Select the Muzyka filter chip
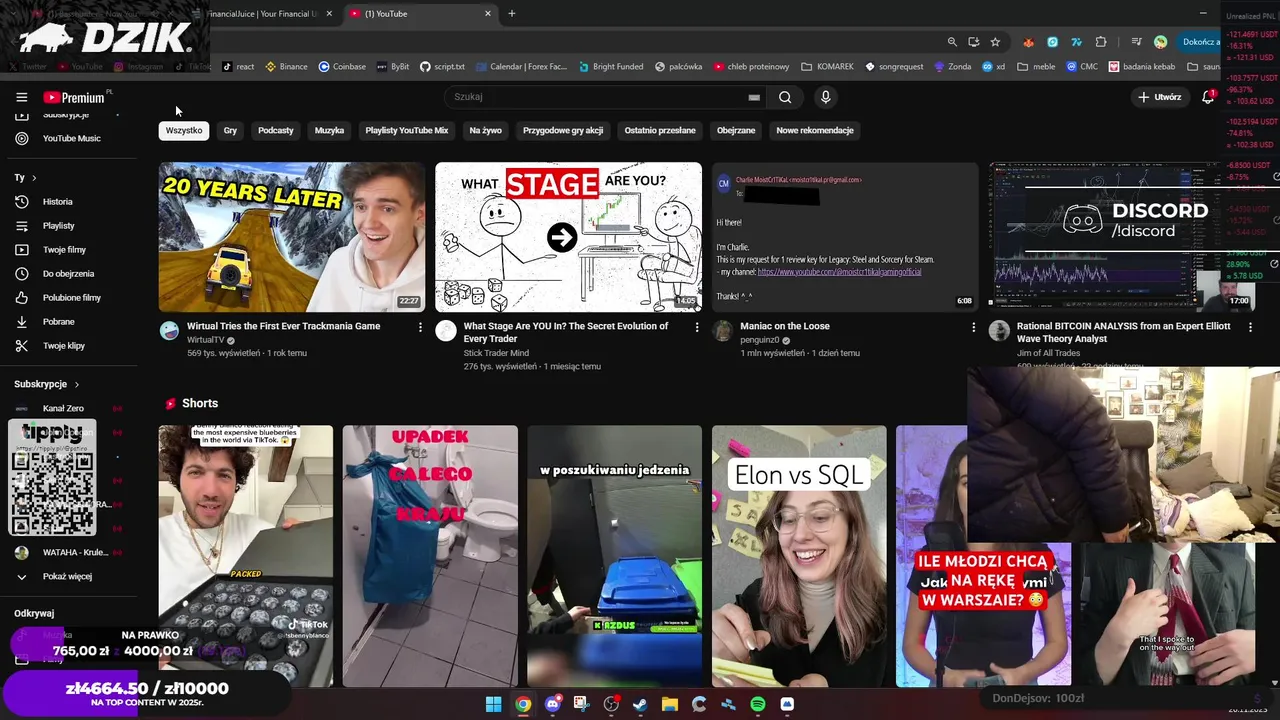Viewport: 1280px width, 720px height. click(x=329, y=130)
